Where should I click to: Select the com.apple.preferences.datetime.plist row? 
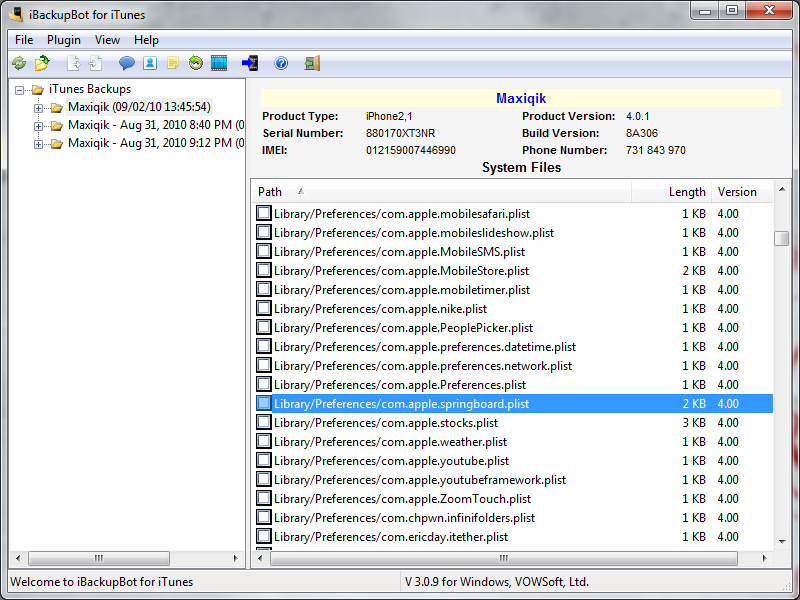(x=513, y=346)
